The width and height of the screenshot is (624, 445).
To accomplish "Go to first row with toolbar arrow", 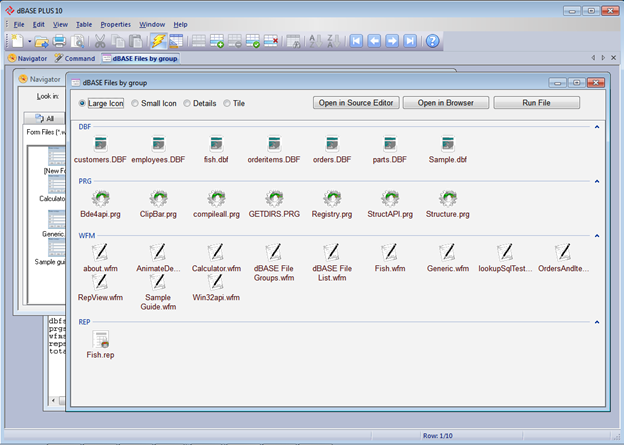I will tap(356, 41).
